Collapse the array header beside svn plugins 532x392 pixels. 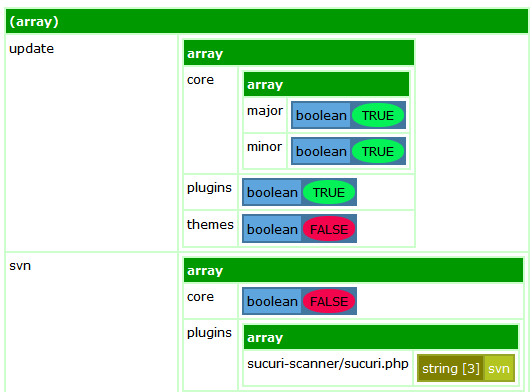coord(381,337)
